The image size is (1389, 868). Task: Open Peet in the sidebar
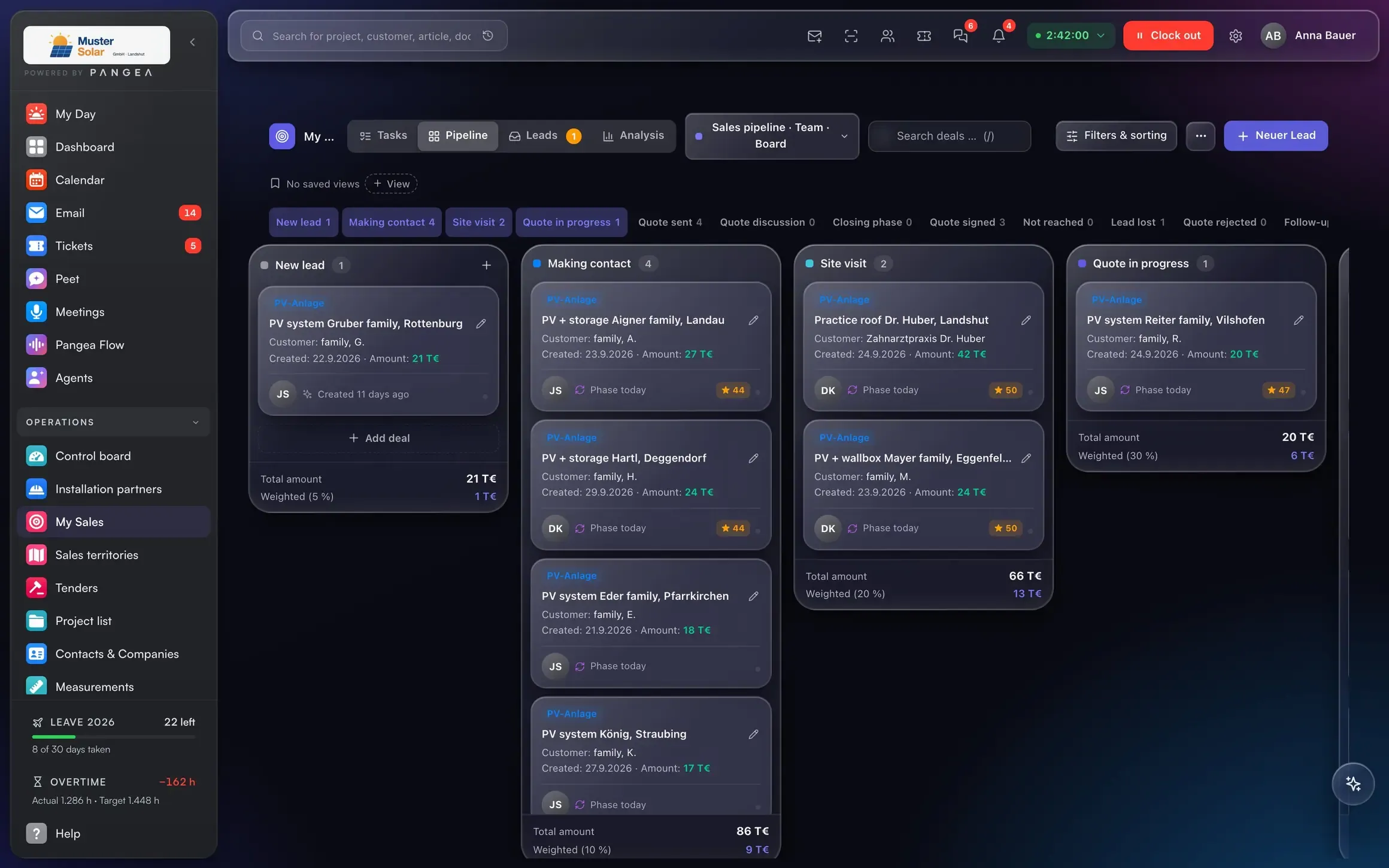113,279
